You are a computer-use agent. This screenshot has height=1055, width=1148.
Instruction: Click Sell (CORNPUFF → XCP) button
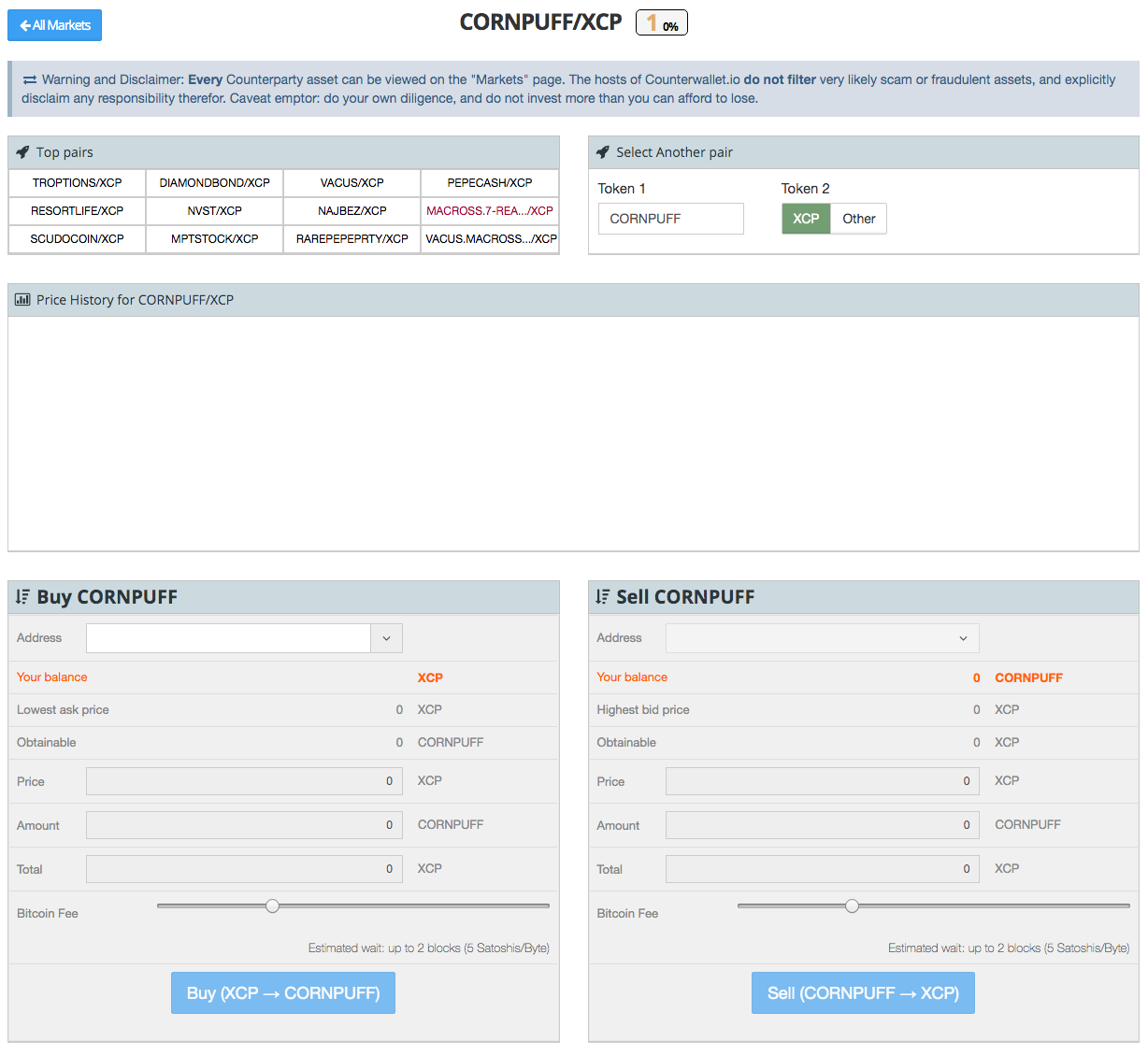click(863, 992)
